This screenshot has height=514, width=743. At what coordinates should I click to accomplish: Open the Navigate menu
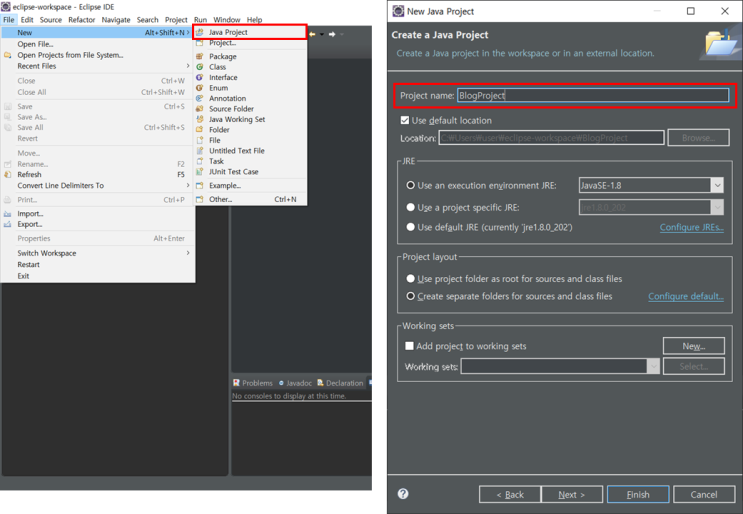click(116, 19)
